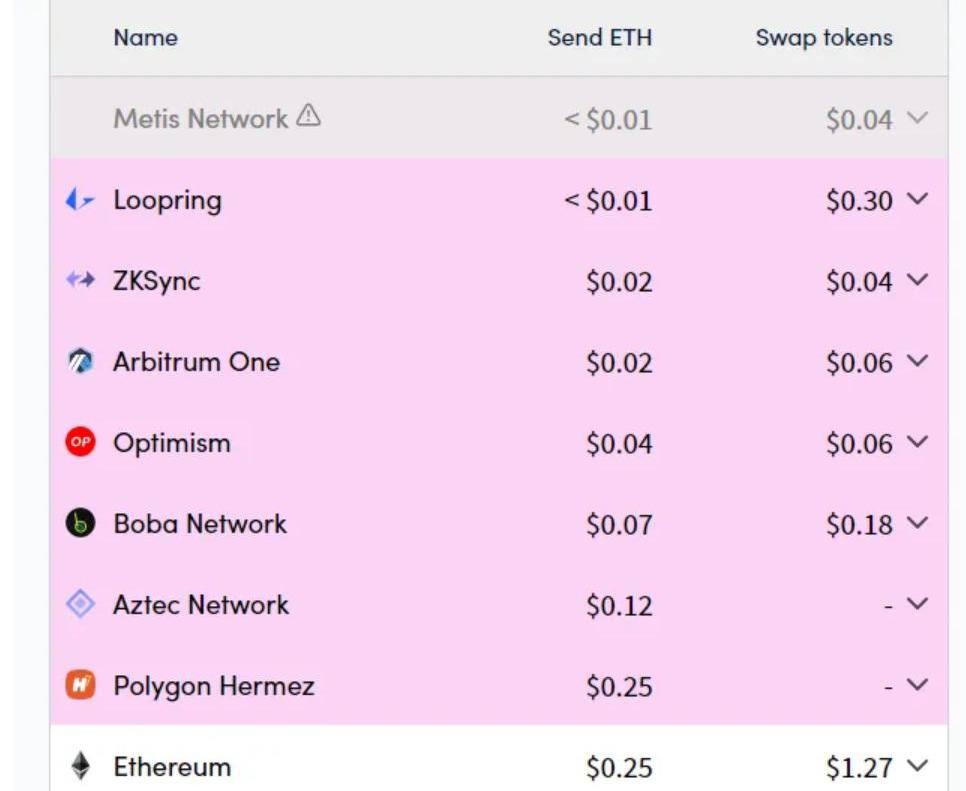
Task: Click the orange Polygon Hermez icon
Action: 80,685
